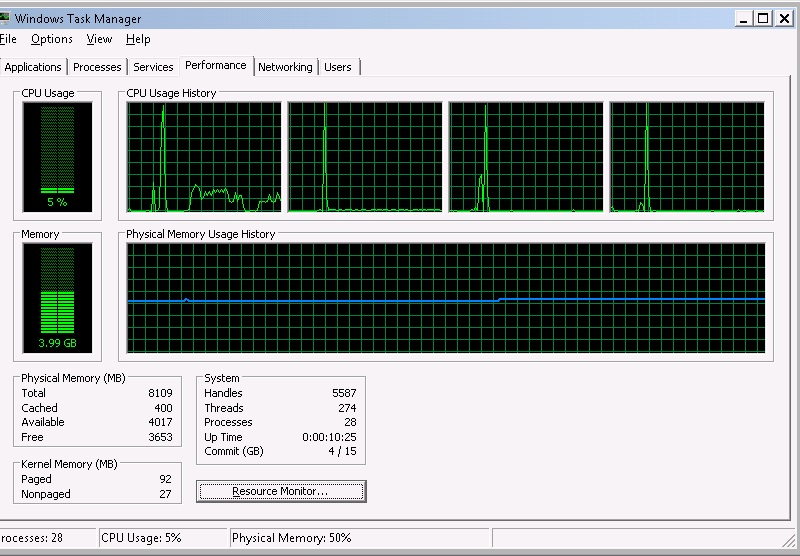800x556 pixels.
Task: Click the Physical Memory Usage History graph
Action: 446,297
